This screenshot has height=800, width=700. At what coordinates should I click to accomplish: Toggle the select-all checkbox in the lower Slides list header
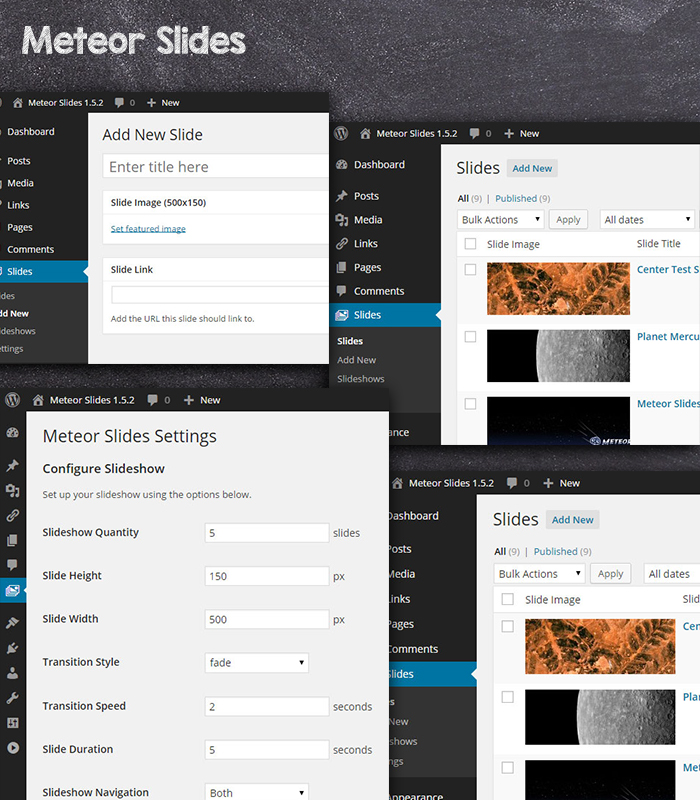508,599
